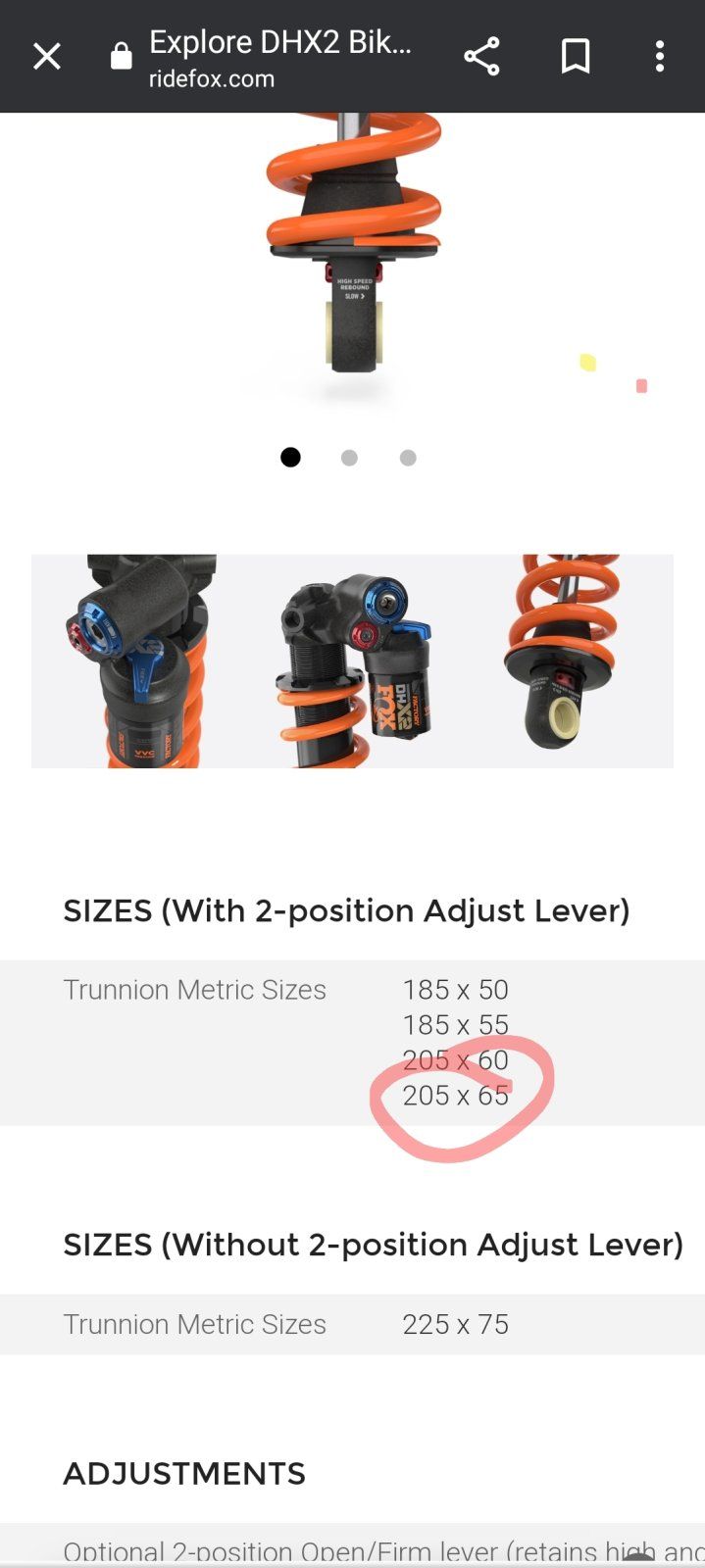Viewport: 705px width, 1568px height.
Task: Tap the Explore DHX2 page title
Action: pos(280,42)
